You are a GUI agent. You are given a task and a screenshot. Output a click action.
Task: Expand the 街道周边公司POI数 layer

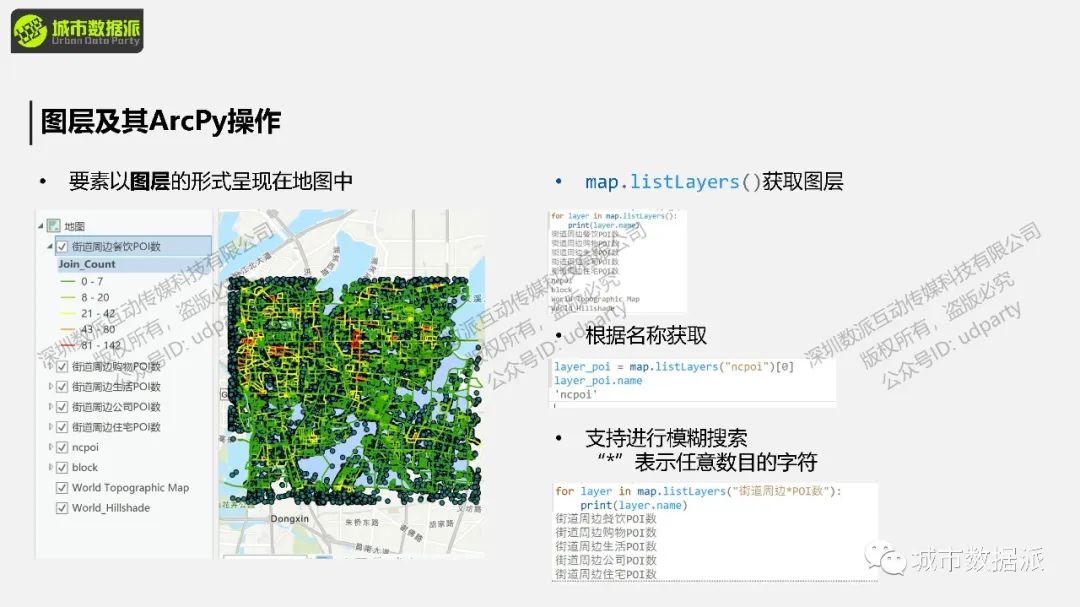pyautogui.click(x=50, y=407)
